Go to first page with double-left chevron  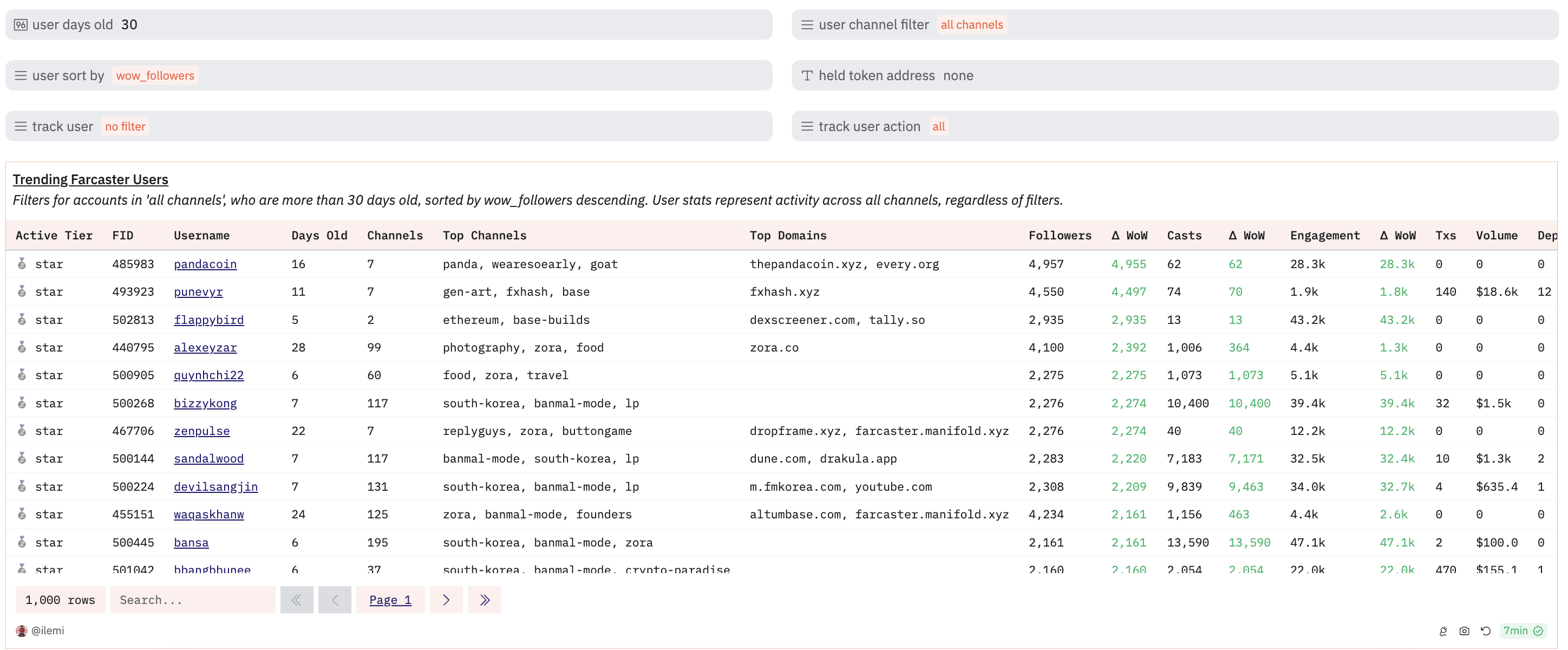(296, 600)
